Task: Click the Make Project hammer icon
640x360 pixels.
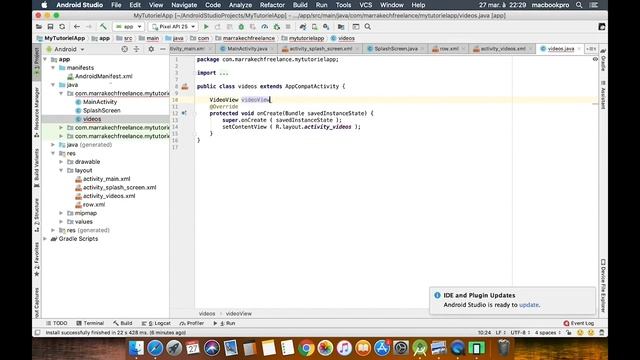Action: 103,27
